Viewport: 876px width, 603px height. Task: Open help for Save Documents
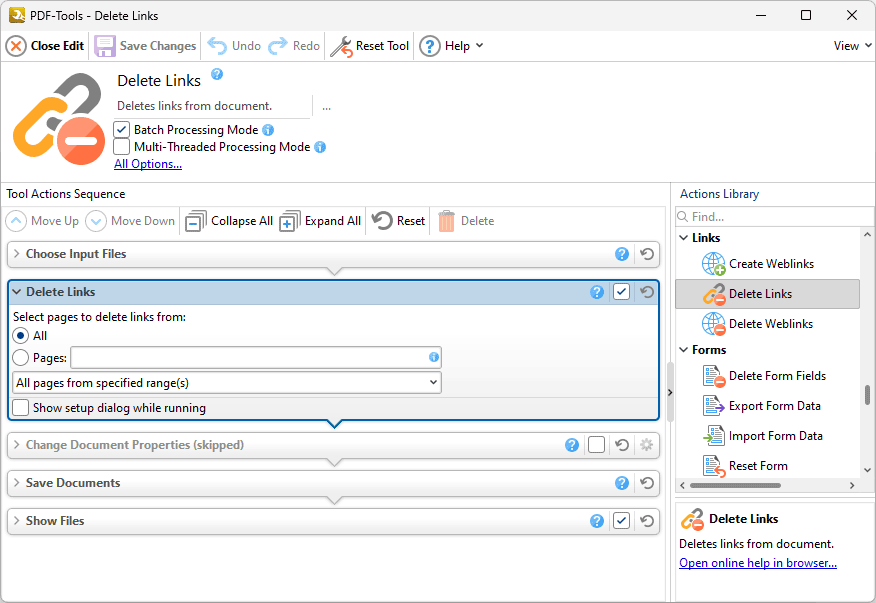click(x=622, y=483)
